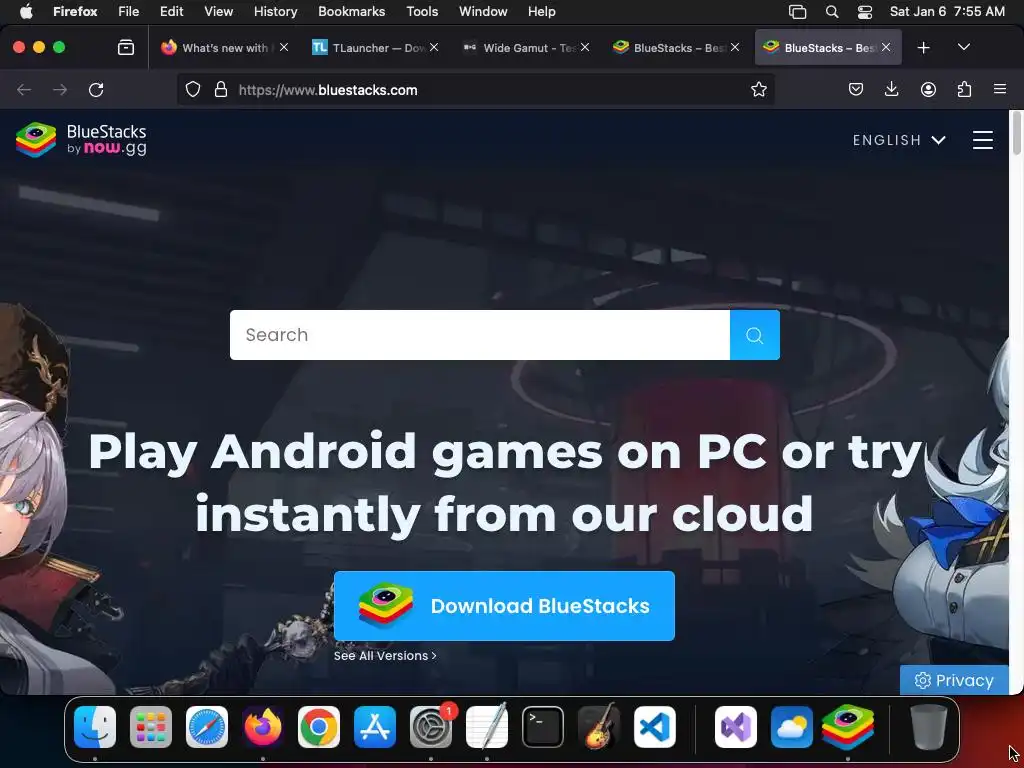The width and height of the screenshot is (1024, 768).
Task: Open Visual Studio purple icon in Dock
Action: pyautogui.click(x=736, y=727)
